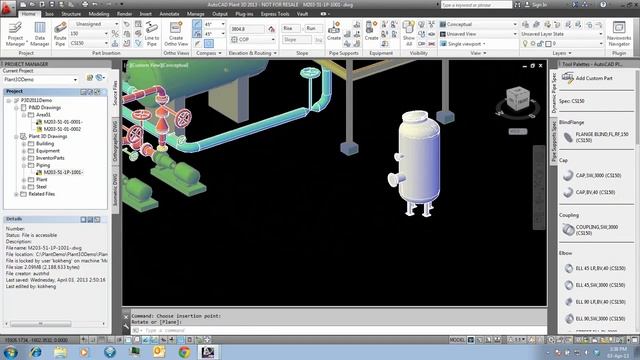Toggle the layer lightbulb on/off icon
The image size is (640, 360).
point(525,43)
